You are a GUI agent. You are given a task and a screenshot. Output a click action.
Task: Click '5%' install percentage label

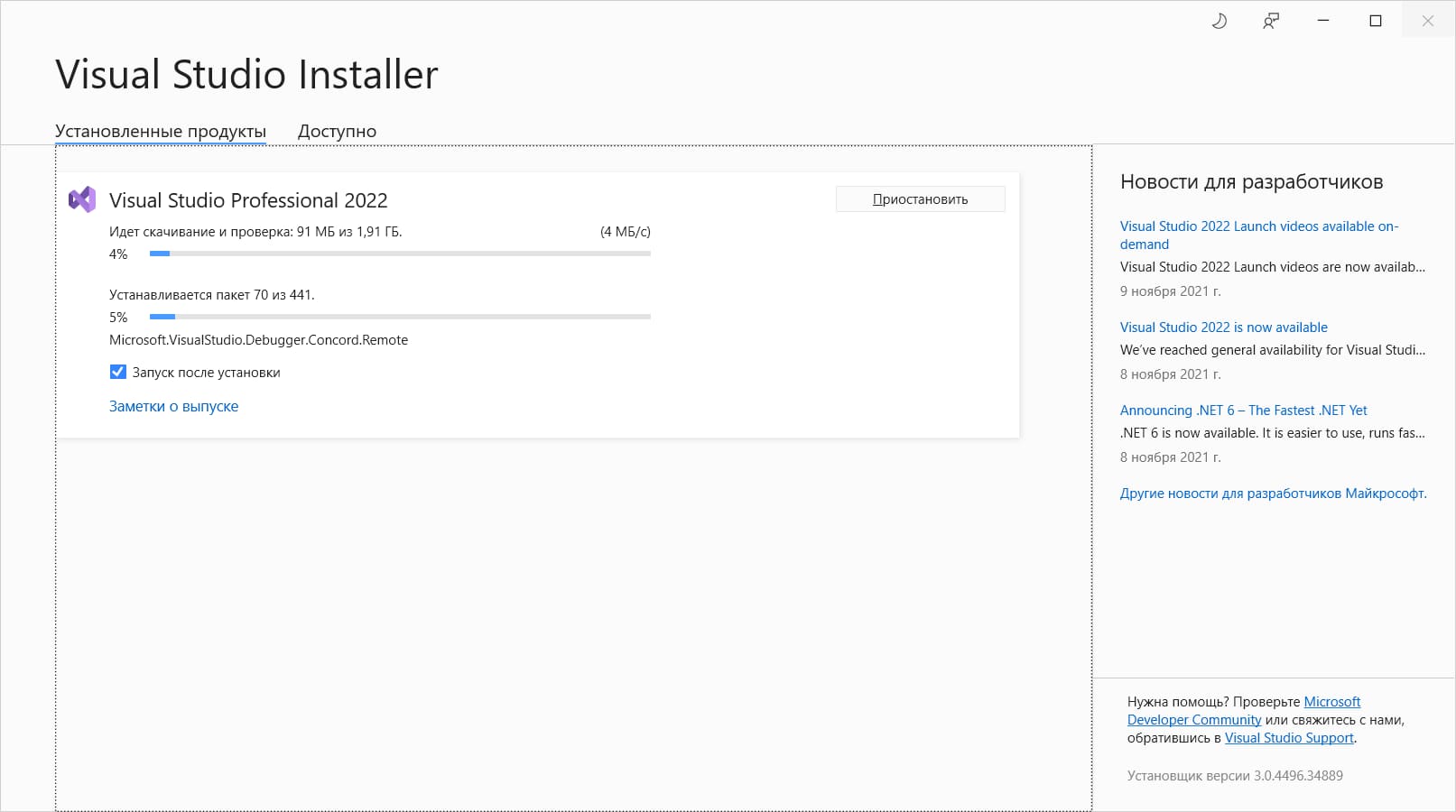coord(118,318)
